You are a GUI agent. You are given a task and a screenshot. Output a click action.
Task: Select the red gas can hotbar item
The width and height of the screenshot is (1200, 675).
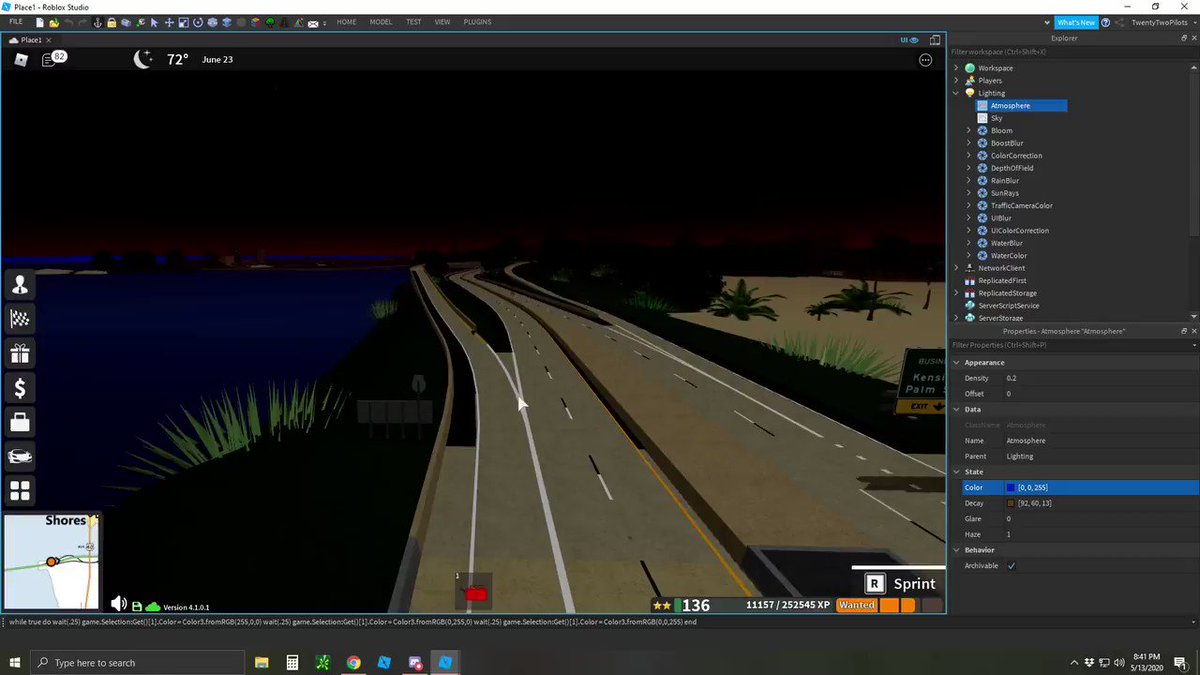(x=474, y=591)
